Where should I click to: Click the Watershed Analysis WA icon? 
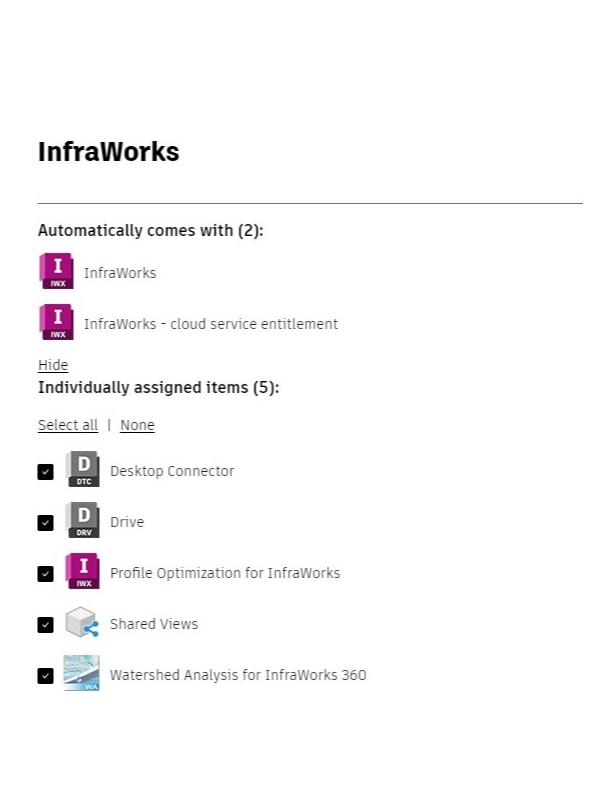(x=82, y=674)
